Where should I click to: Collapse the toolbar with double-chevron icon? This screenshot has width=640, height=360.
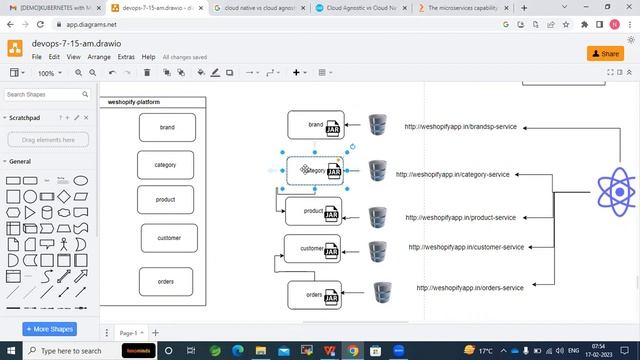pos(629,72)
